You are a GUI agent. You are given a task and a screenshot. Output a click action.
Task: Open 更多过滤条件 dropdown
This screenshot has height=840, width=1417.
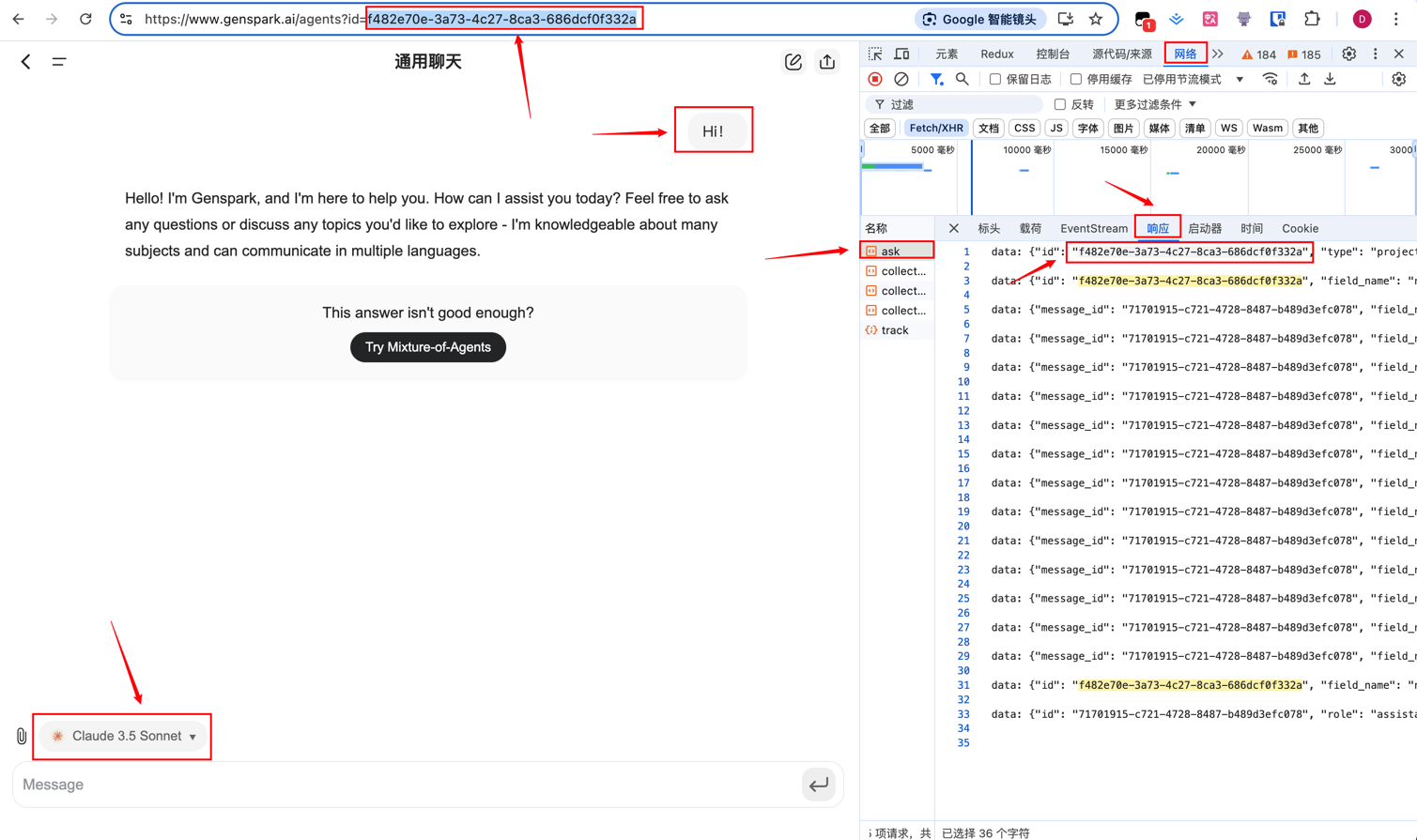[1155, 105]
